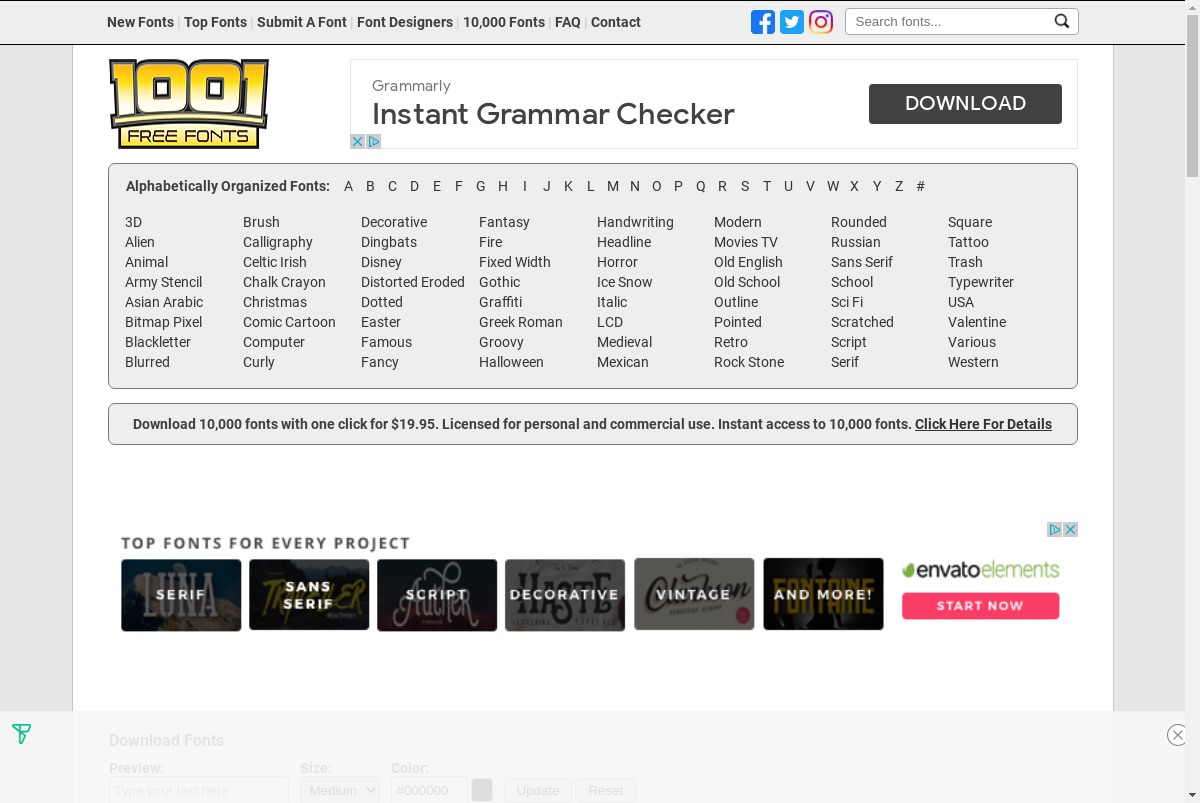Open the Twitter page icon
The image size is (1200, 803).
[x=792, y=22]
